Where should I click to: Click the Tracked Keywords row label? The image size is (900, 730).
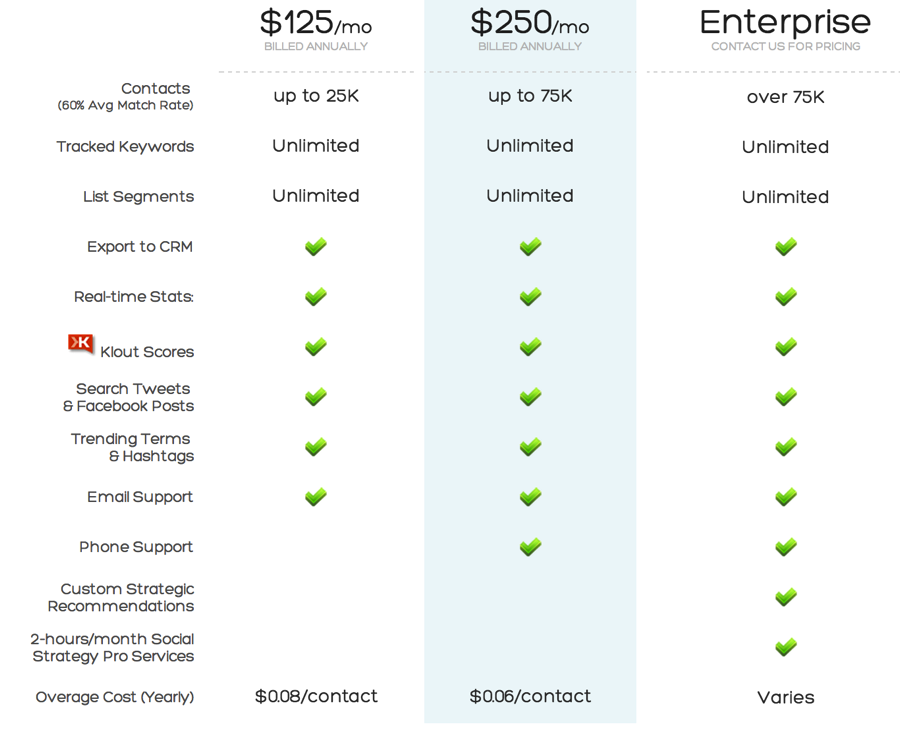pos(125,147)
